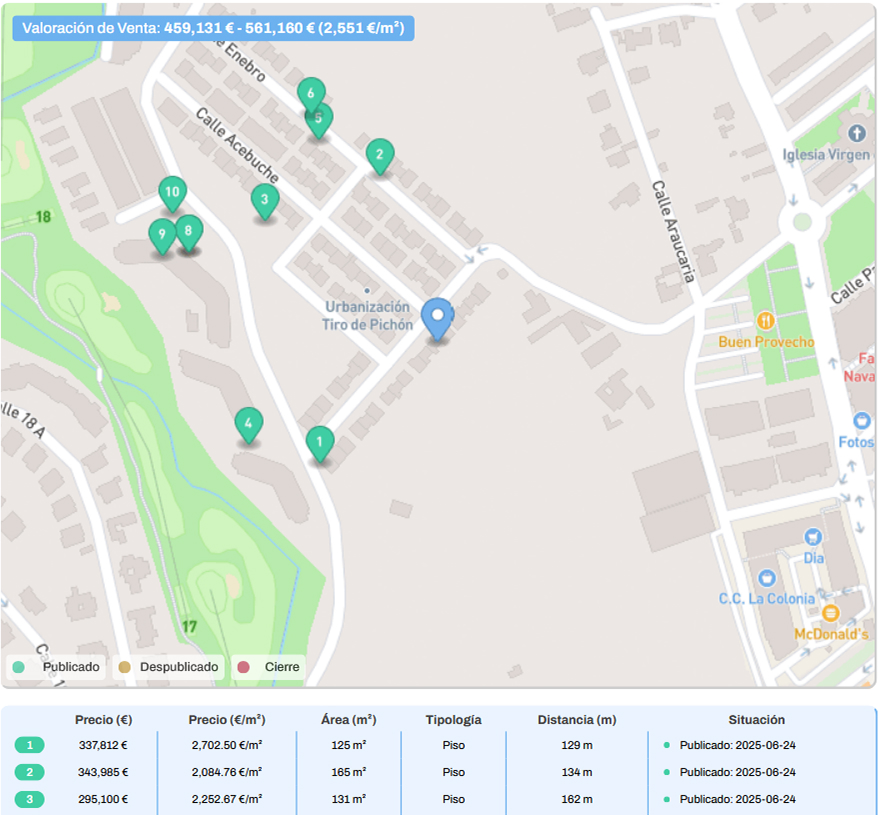The image size is (878, 815).
Task: Click map marker number 3
Action: pyautogui.click(x=264, y=200)
